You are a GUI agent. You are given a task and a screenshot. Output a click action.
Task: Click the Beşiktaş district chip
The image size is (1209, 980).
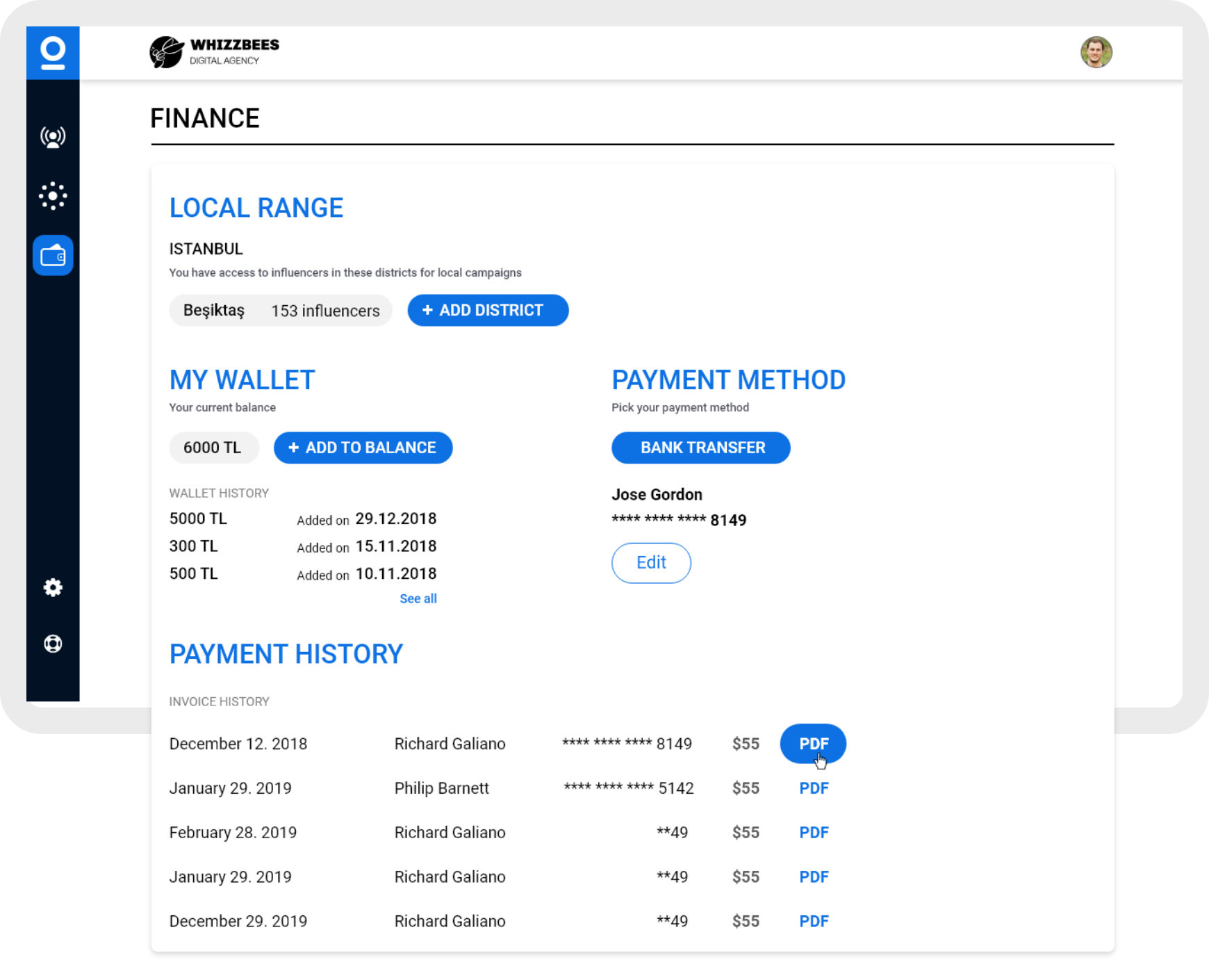coord(281,311)
